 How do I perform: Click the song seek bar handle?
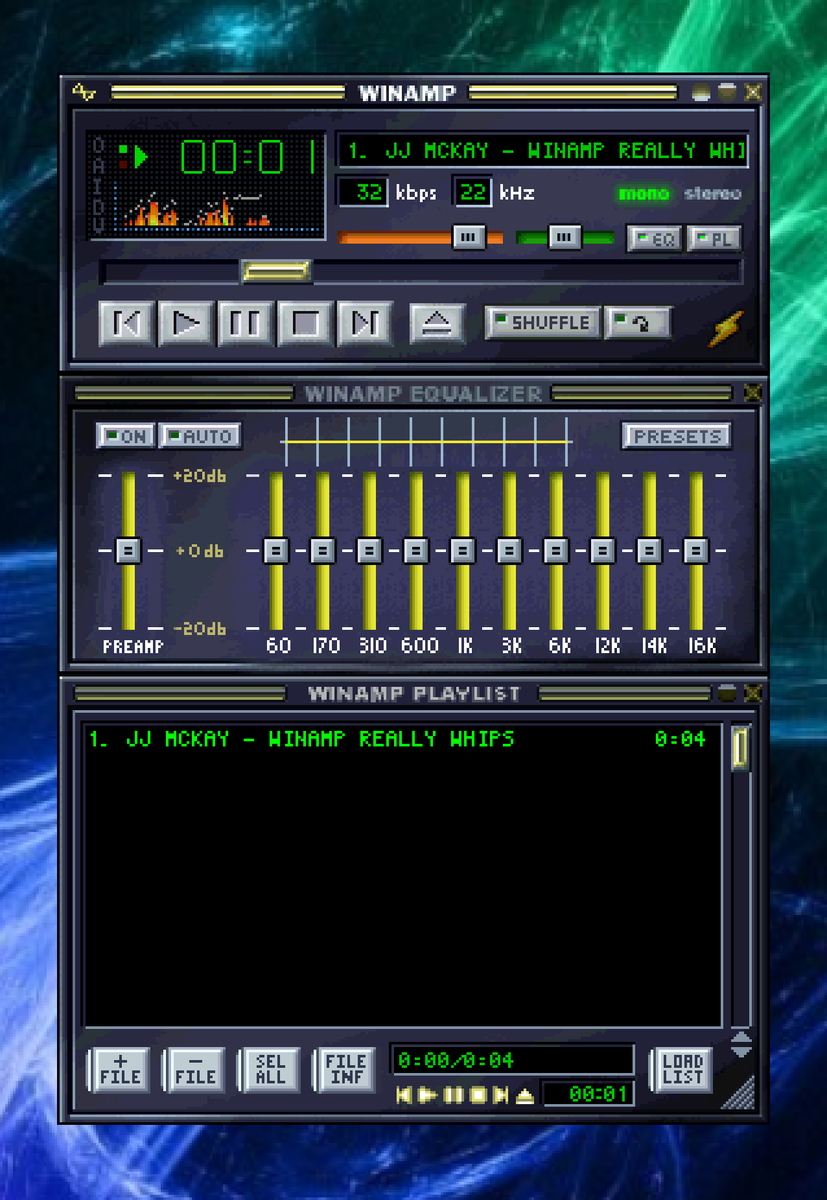[276, 271]
